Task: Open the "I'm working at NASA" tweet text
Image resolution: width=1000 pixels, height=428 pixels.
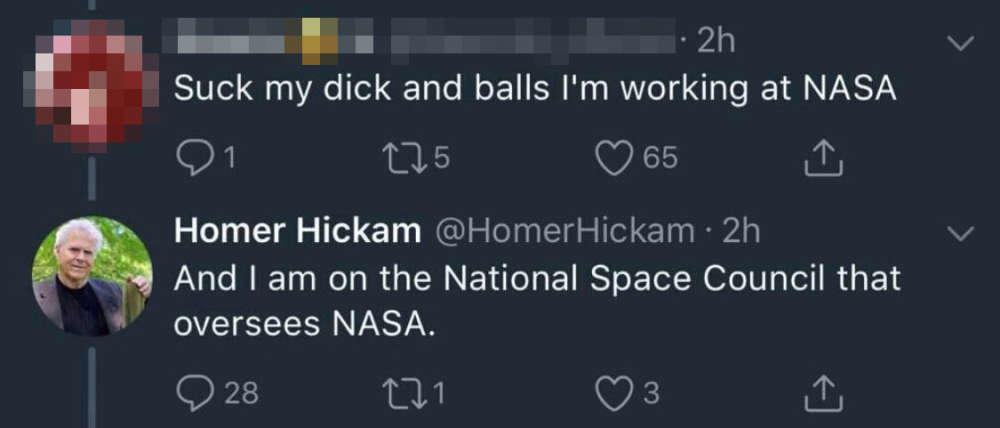Action: pyautogui.click(x=534, y=89)
